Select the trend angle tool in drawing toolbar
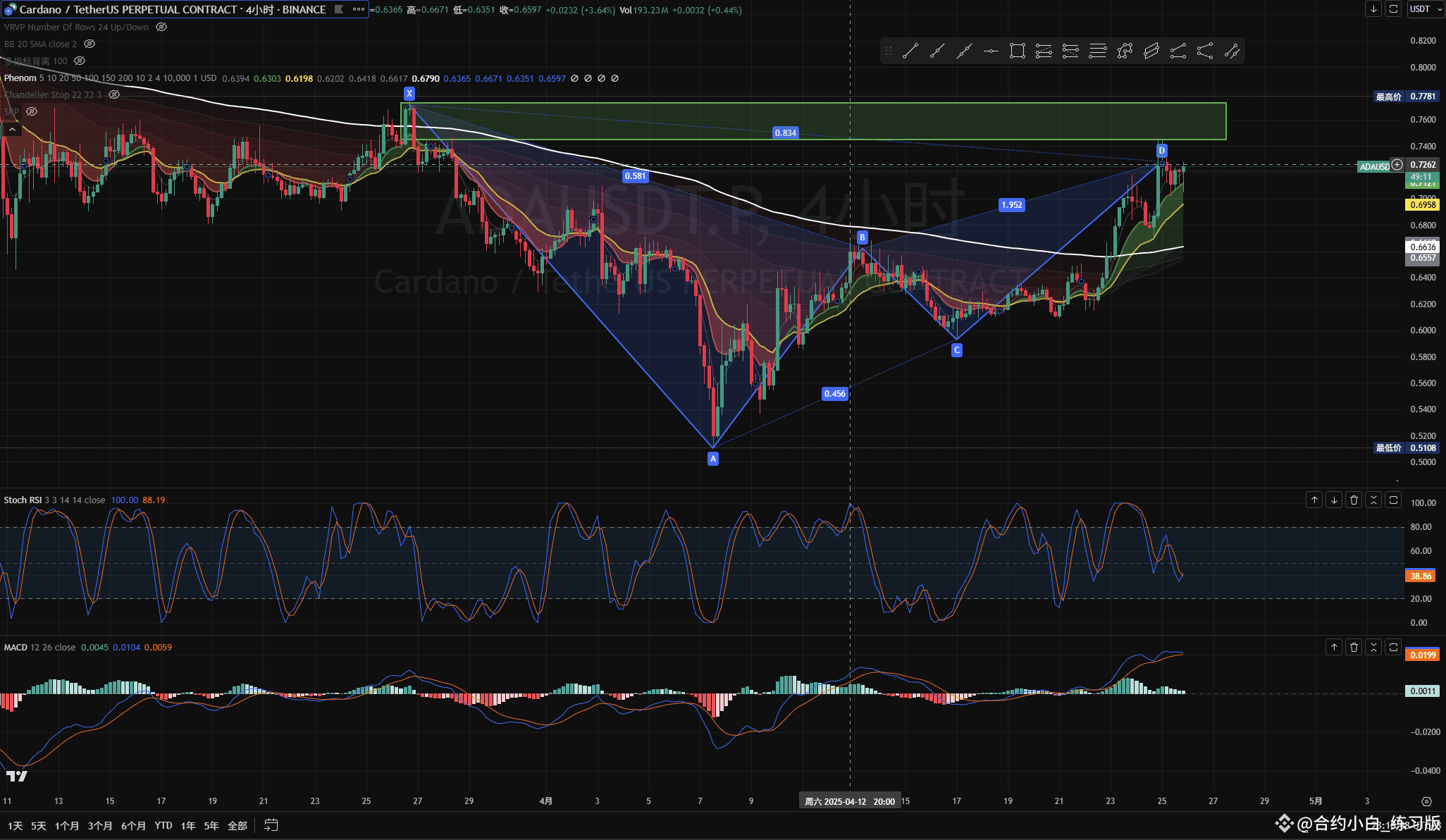The height and width of the screenshot is (840, 1446). pyautogui.click(x=1178, y=51)
